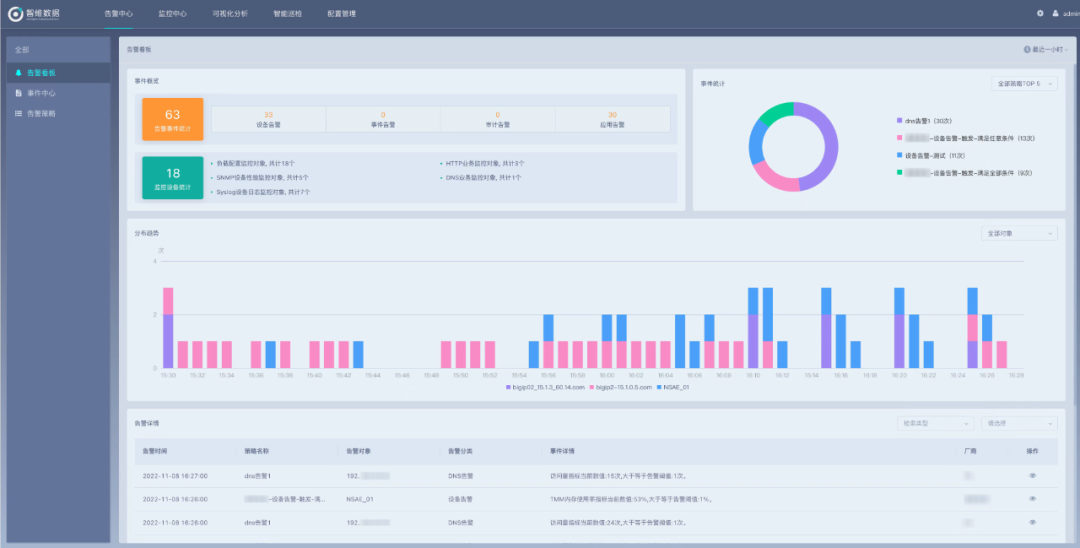Click the orange 63 告警事件统计 card

pyautogui.click(x=173, y=119)
